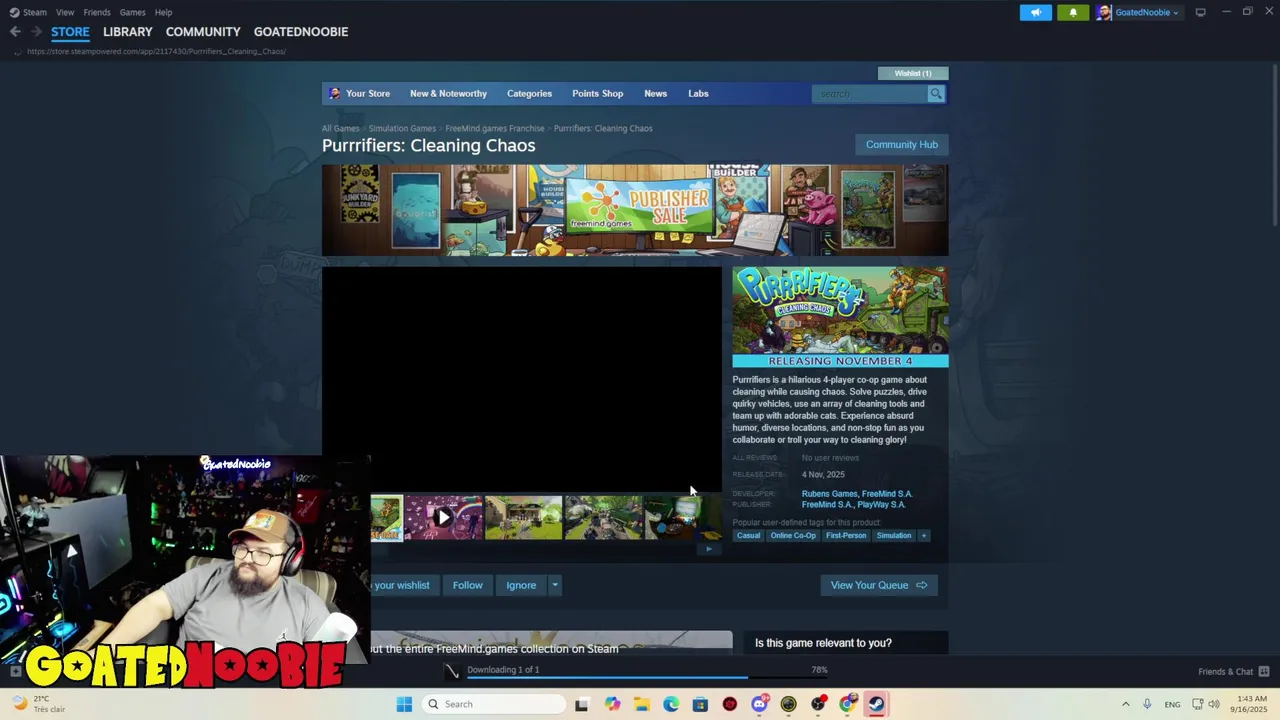
Task: Click the Big Picture mode monitor icon
Action: click(1200, 12)
